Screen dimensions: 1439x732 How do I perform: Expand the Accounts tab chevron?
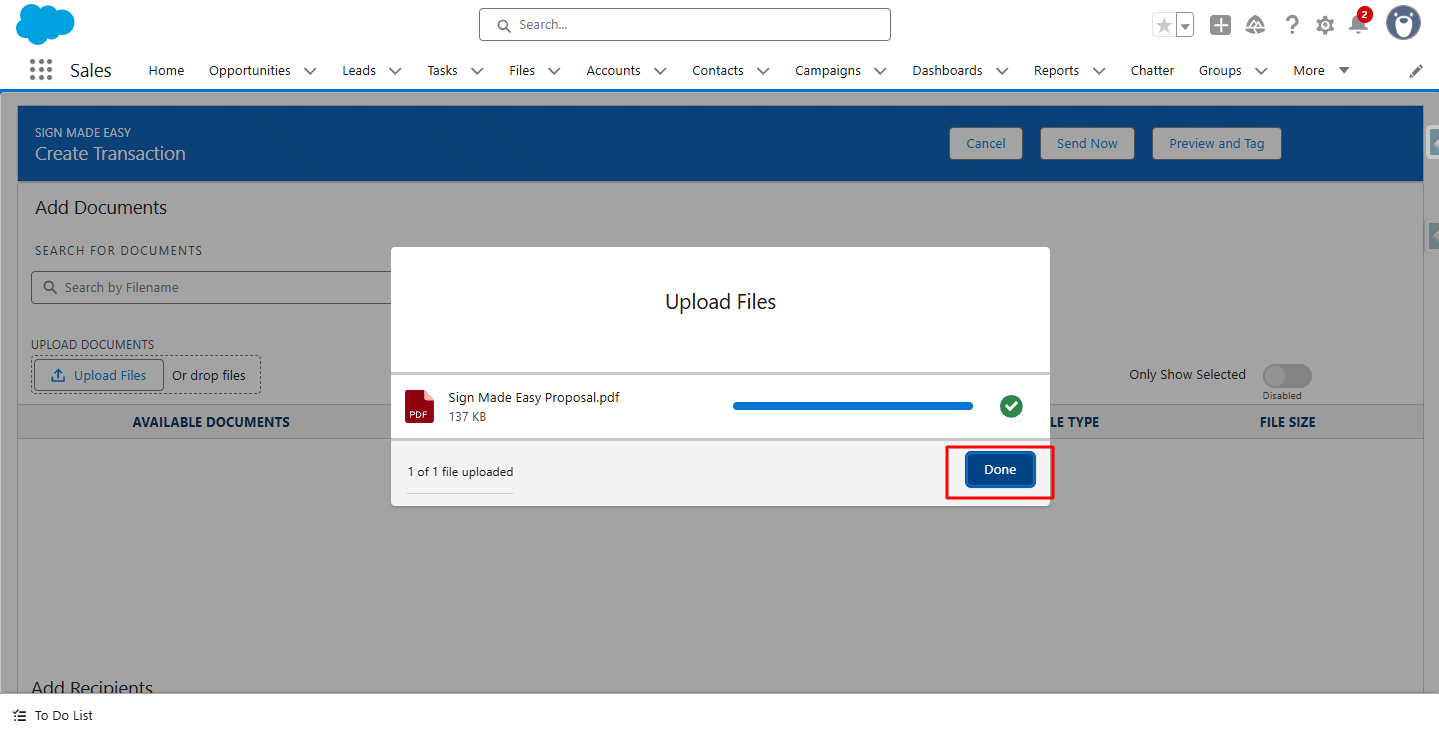660,71
